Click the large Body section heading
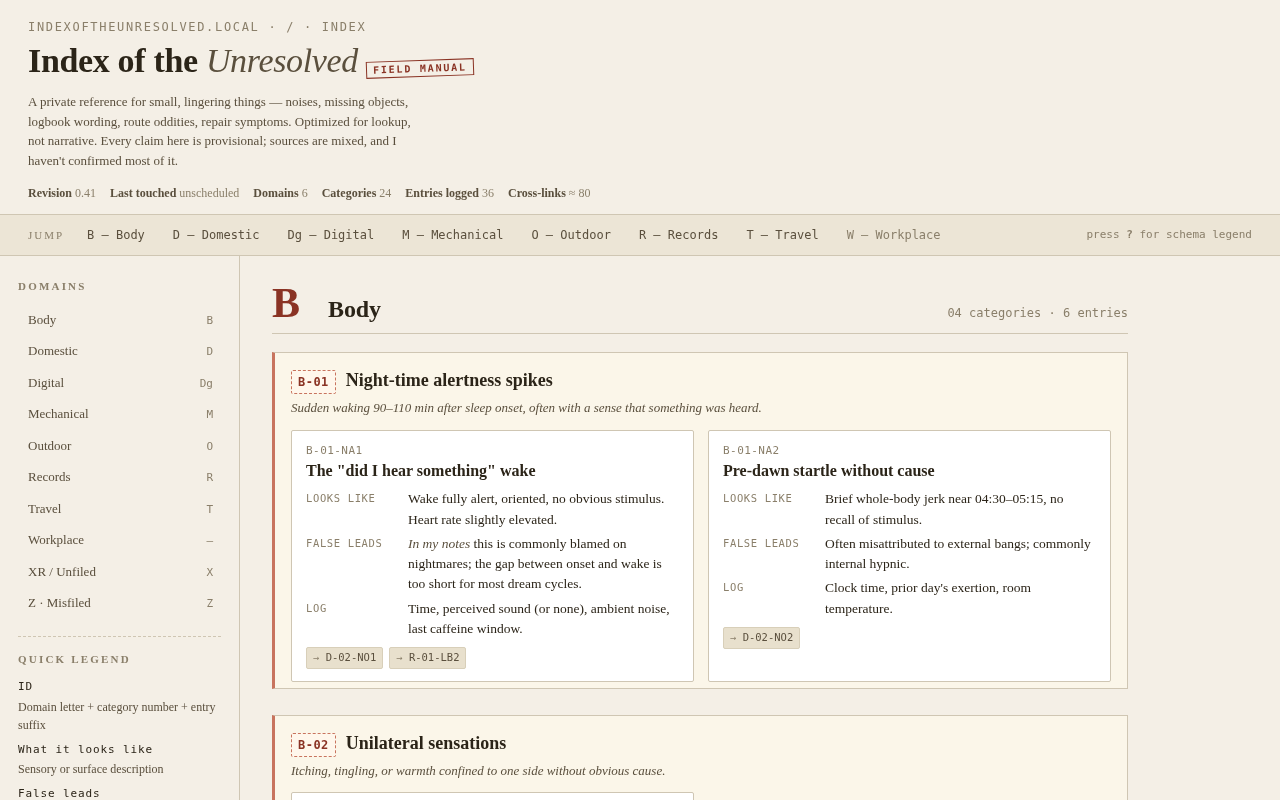 (x=354, y=310)
